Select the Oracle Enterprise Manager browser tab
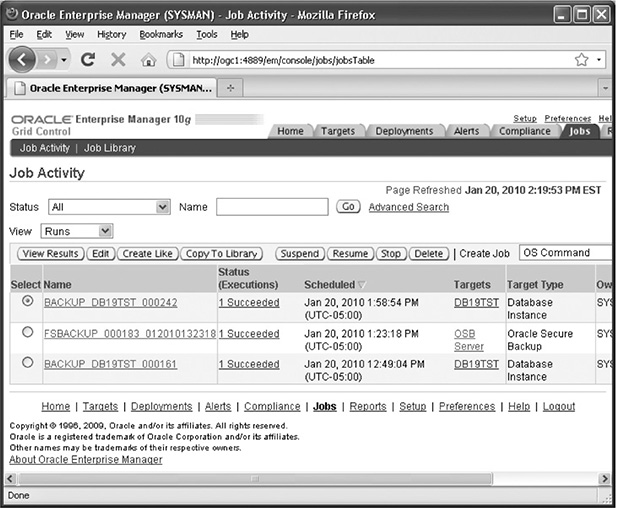Viewport: 618px width, 508px height. pyautogui.click(x=112, y=88)
